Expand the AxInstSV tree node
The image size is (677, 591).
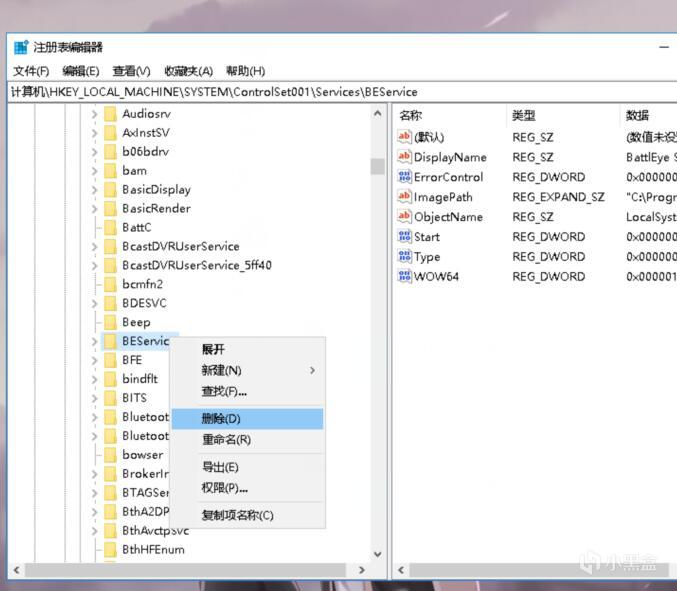pos(94,133)
